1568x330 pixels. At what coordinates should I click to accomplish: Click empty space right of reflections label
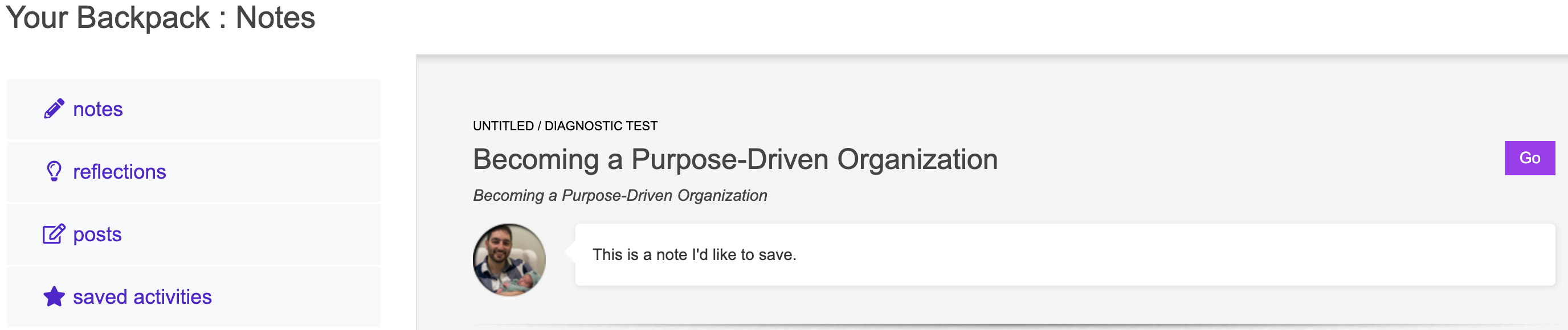274,172
